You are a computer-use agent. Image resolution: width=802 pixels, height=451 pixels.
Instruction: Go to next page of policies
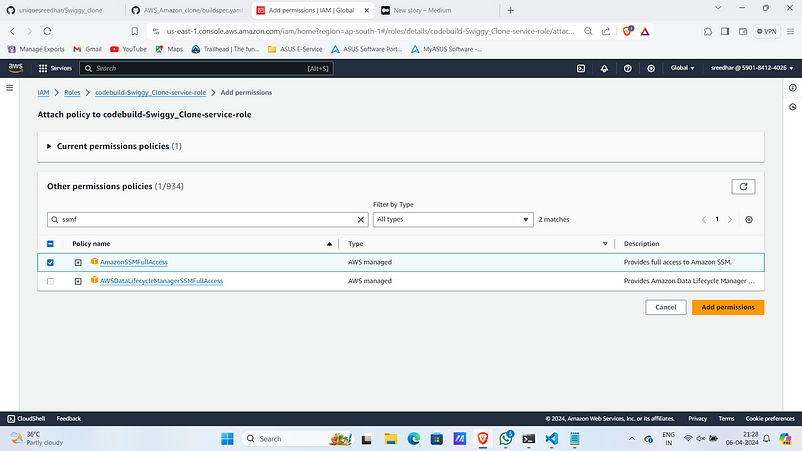730,219
